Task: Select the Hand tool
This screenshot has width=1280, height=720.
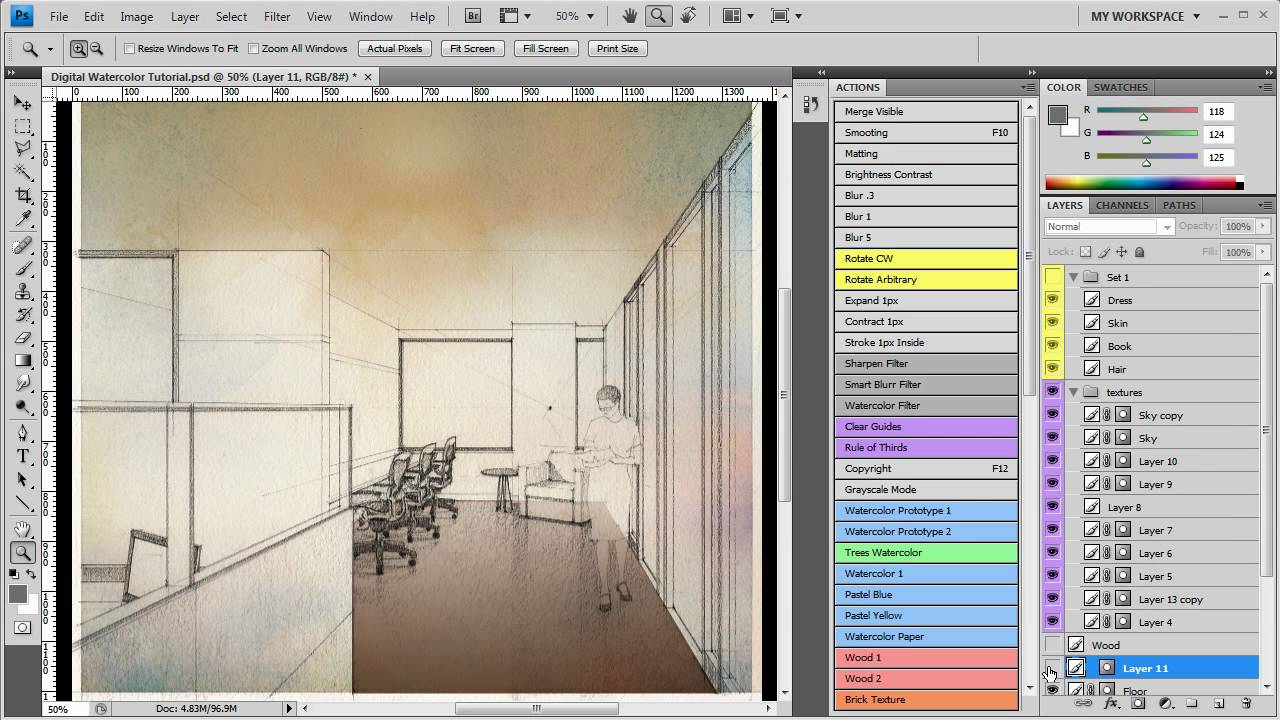Action: (x=24, y=529)
